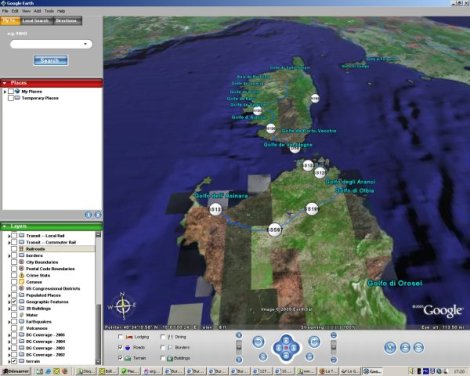Switch to the Directions tab
Image resolution: width=470 pixels, height=376 pixels.
(67, 21)
